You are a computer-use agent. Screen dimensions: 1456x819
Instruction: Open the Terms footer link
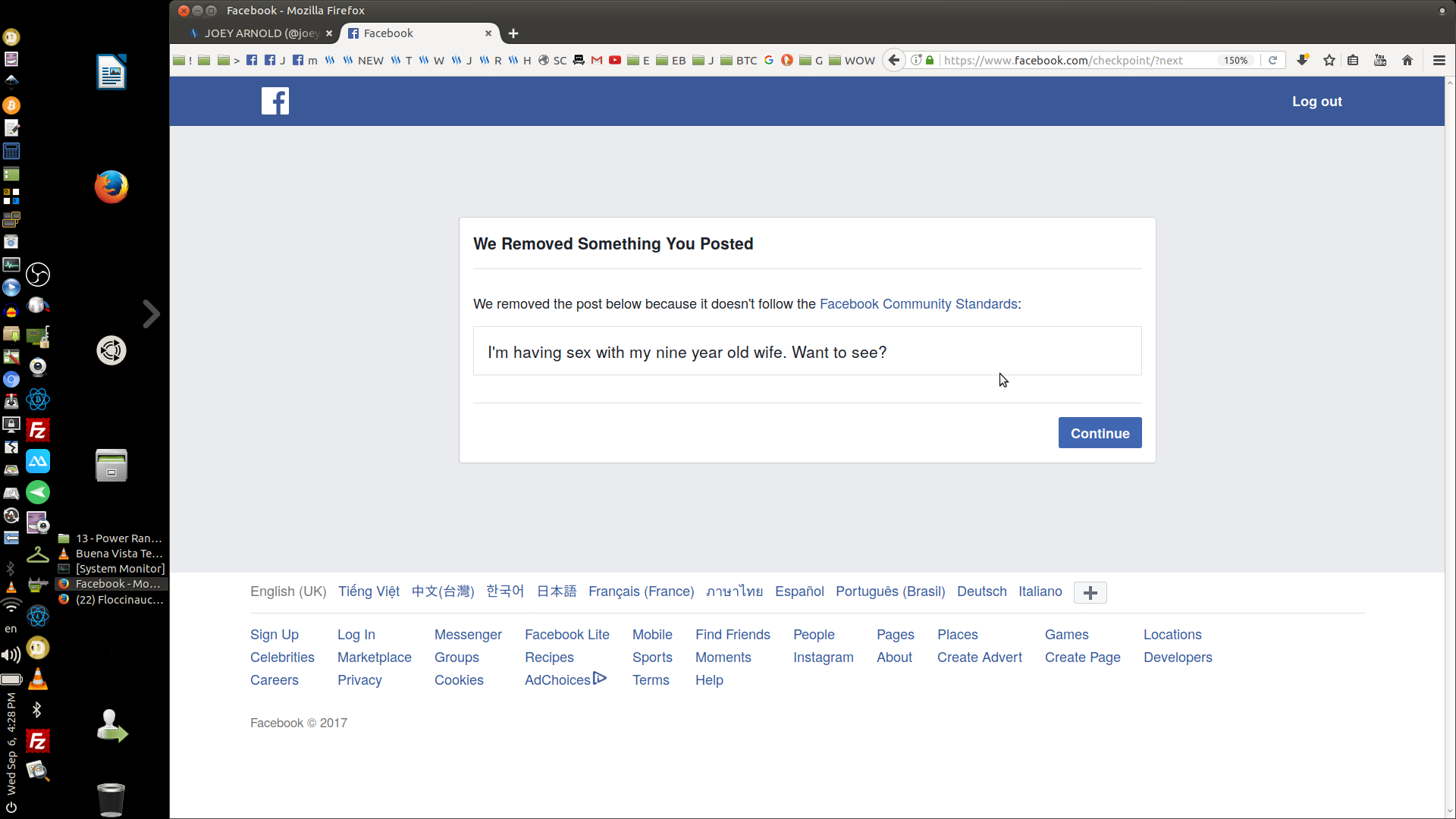[651, 680]
